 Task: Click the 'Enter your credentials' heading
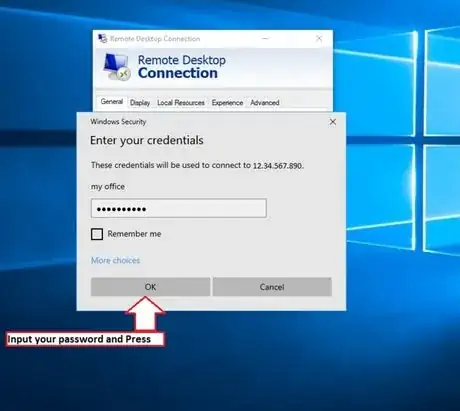click(147, 140)
